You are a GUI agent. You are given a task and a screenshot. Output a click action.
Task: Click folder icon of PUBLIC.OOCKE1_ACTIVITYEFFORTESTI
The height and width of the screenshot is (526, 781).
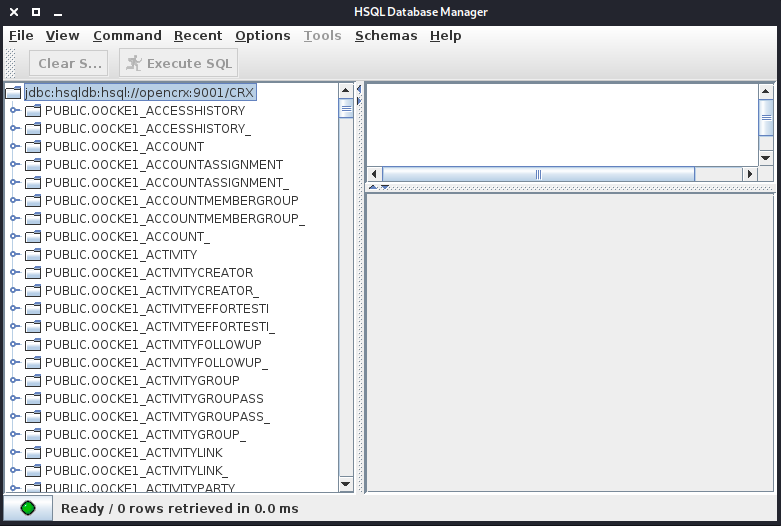pos(33,308)
